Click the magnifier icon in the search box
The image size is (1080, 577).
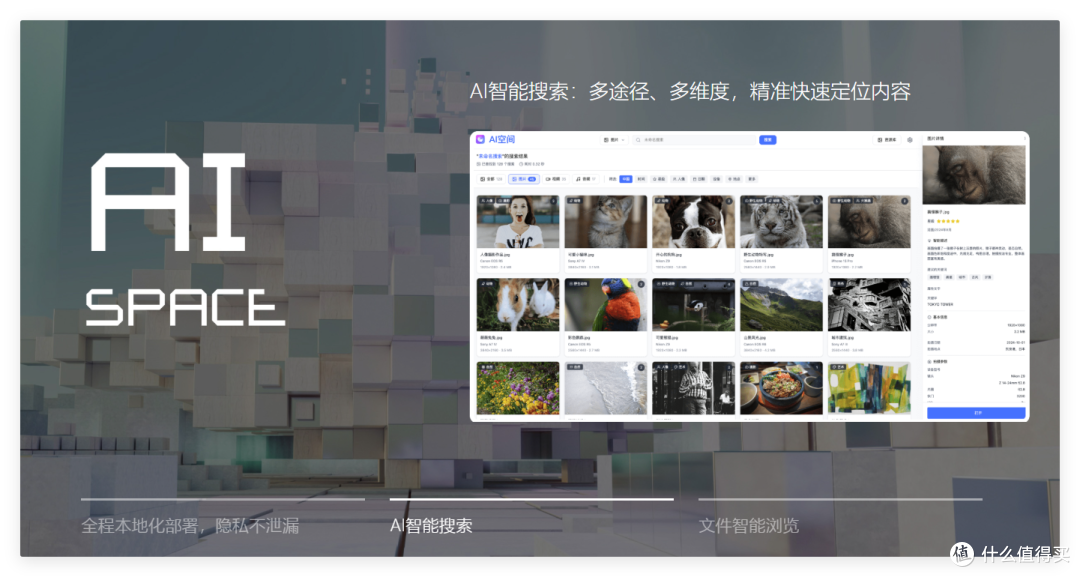[x=638, y=140]
